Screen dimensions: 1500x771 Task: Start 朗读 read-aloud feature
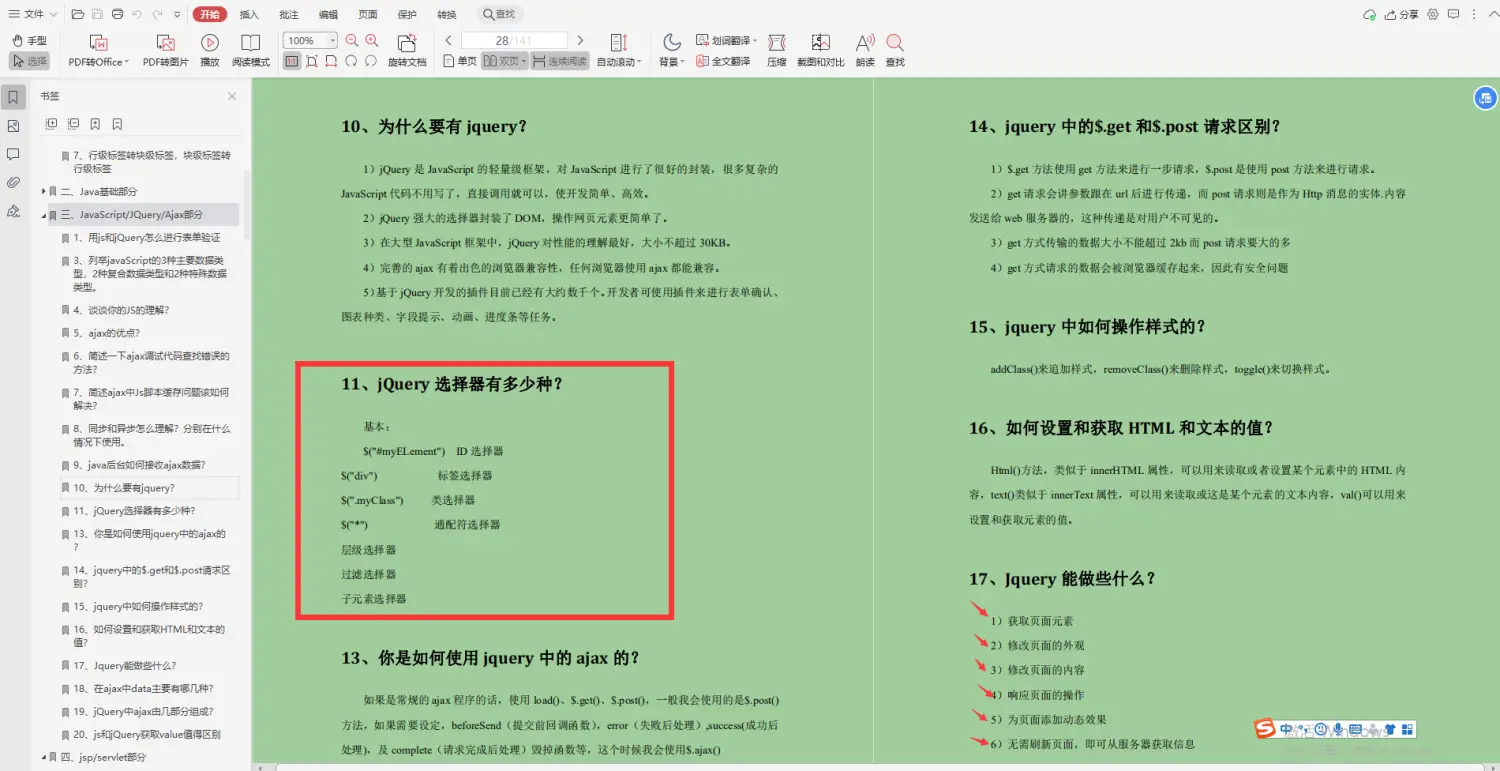865,50
